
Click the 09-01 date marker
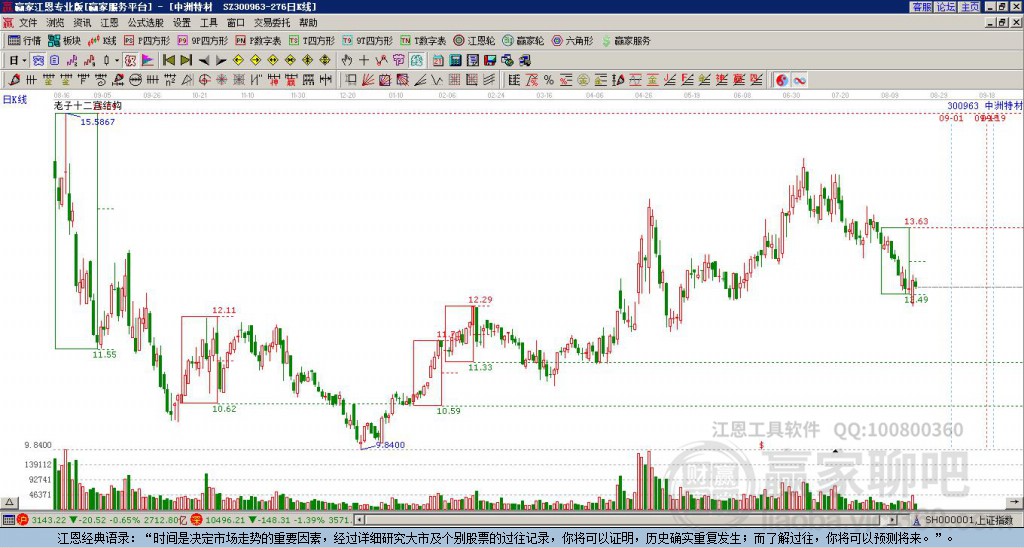[x=952, y=118]
